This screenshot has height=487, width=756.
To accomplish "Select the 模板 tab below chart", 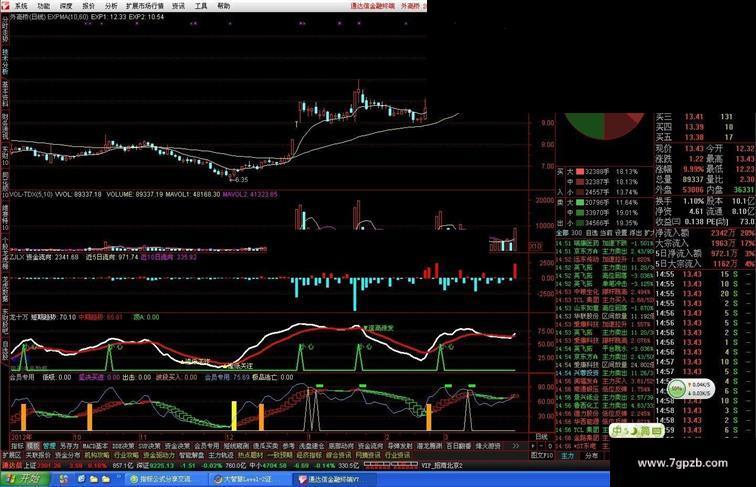I will tap(33, 446).
